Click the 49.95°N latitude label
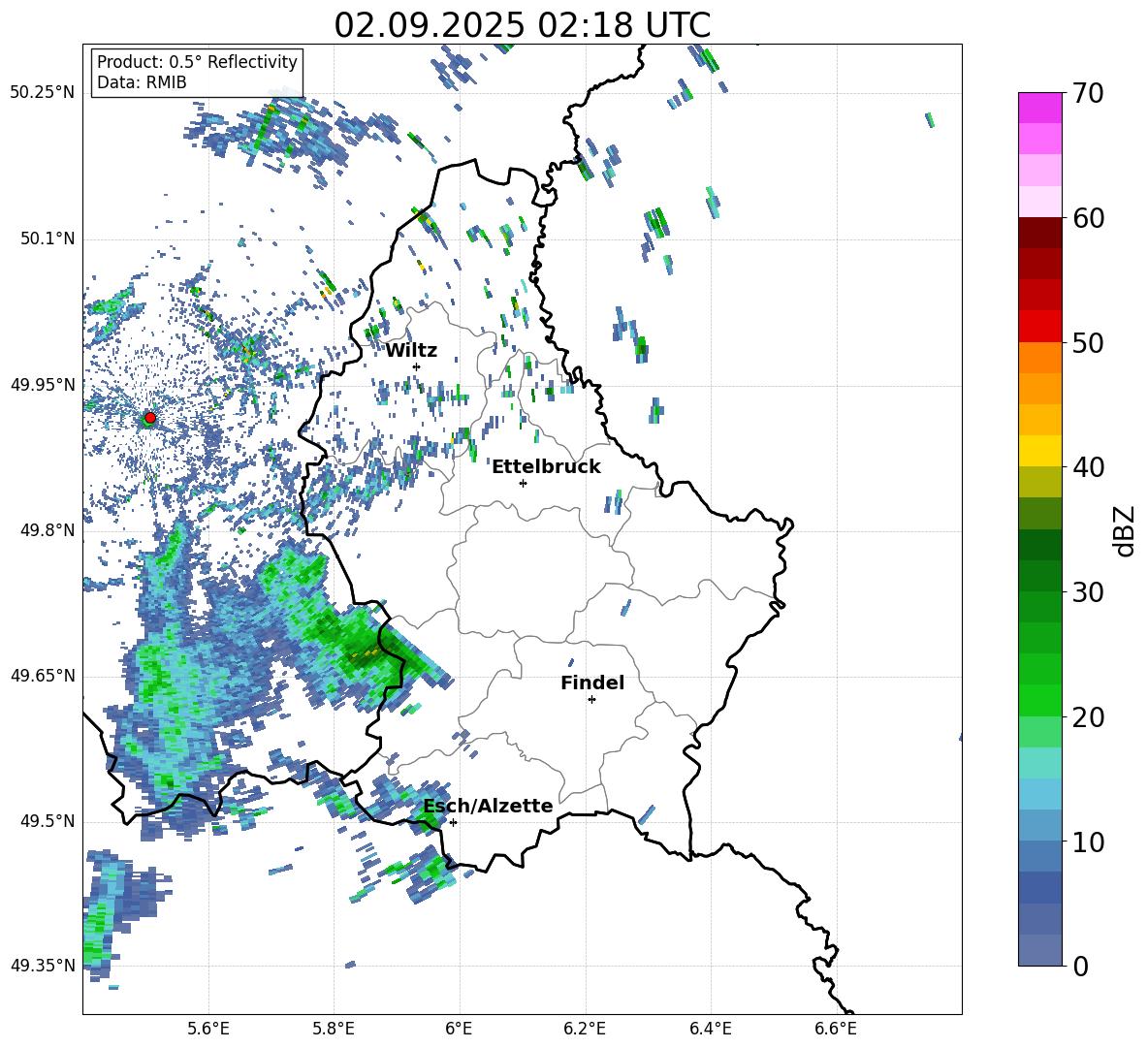This screenshot has height=1048, width=1148. tap(43, 385)
